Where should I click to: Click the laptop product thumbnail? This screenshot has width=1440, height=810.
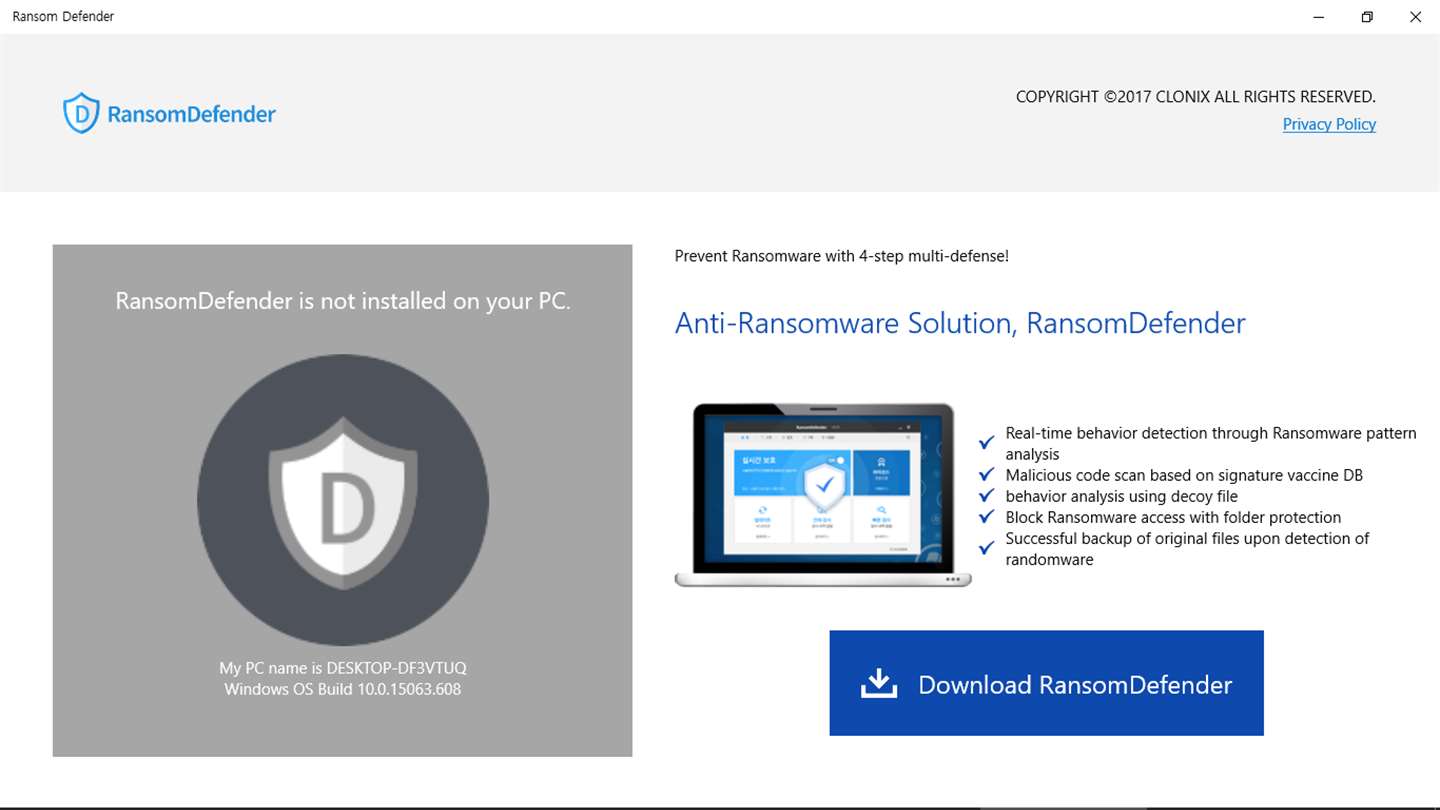click(x=823, y=494)
